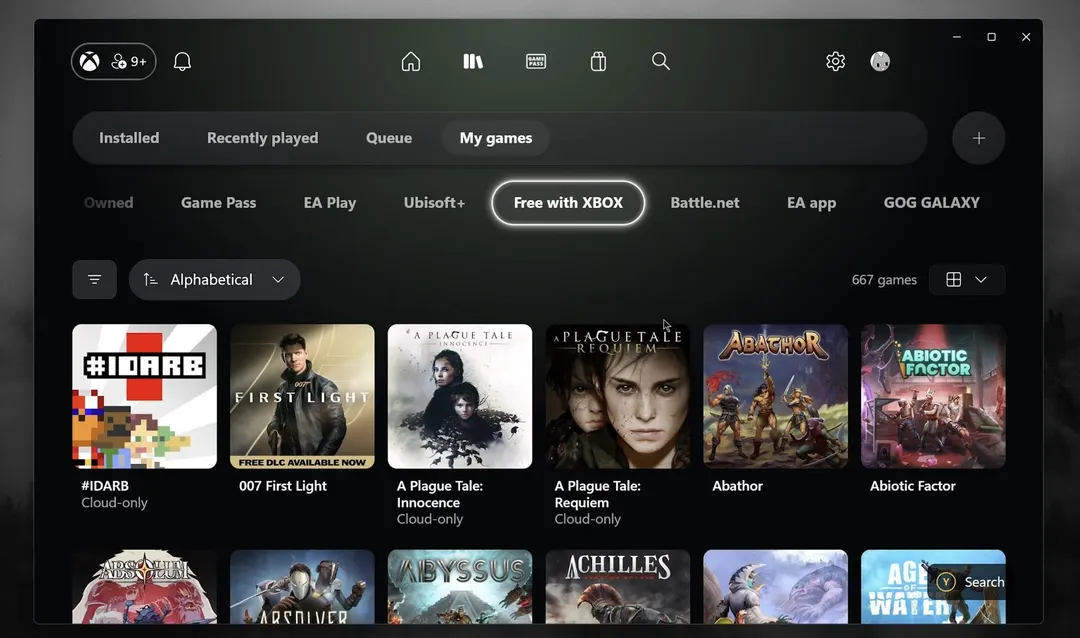Select the GOG GALAXY filter
This screenshot has height=638, width=1080.
coord(931,203)
